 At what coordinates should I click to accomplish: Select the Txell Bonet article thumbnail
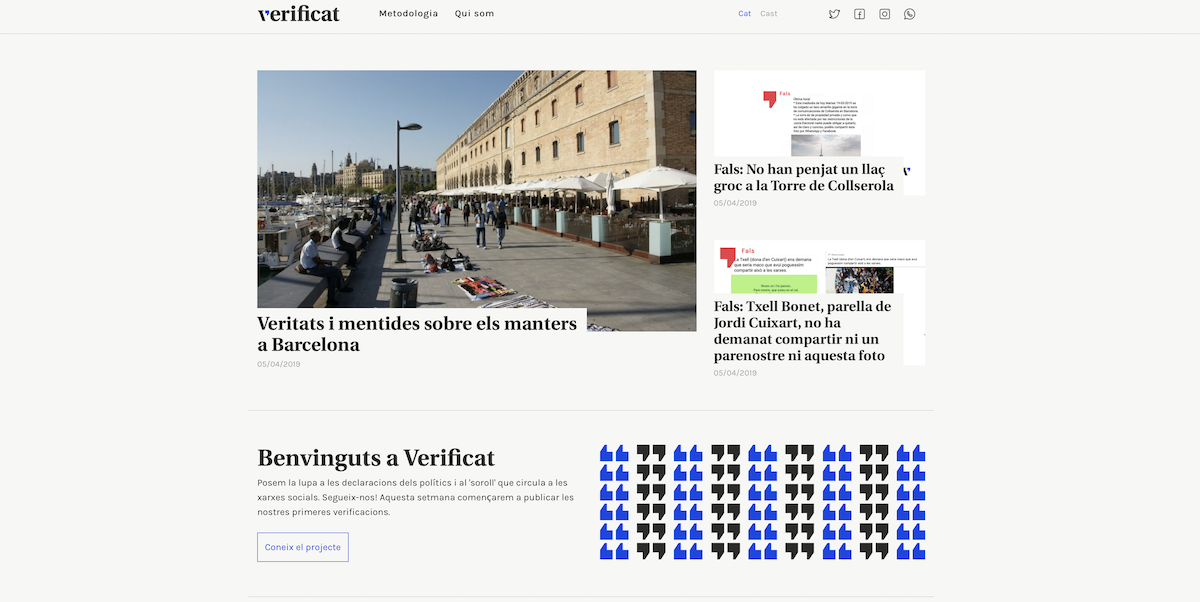pyautogui.click(x=818, y=266)
